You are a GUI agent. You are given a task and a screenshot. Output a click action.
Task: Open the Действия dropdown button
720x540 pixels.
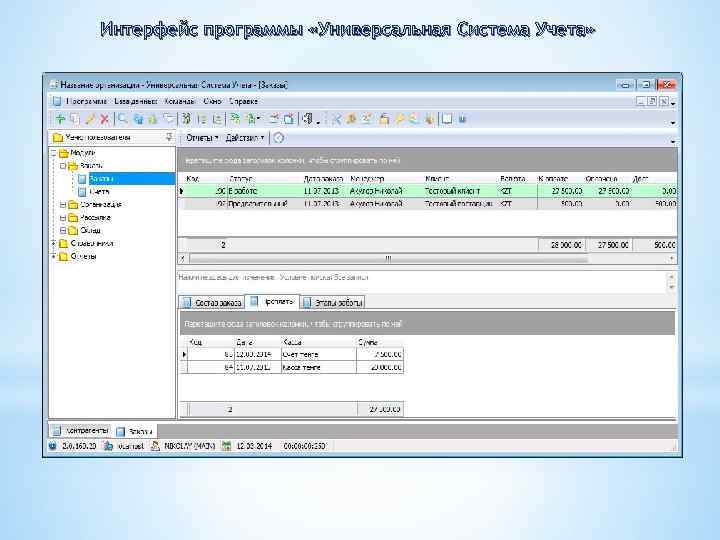[x=245, y=138]
